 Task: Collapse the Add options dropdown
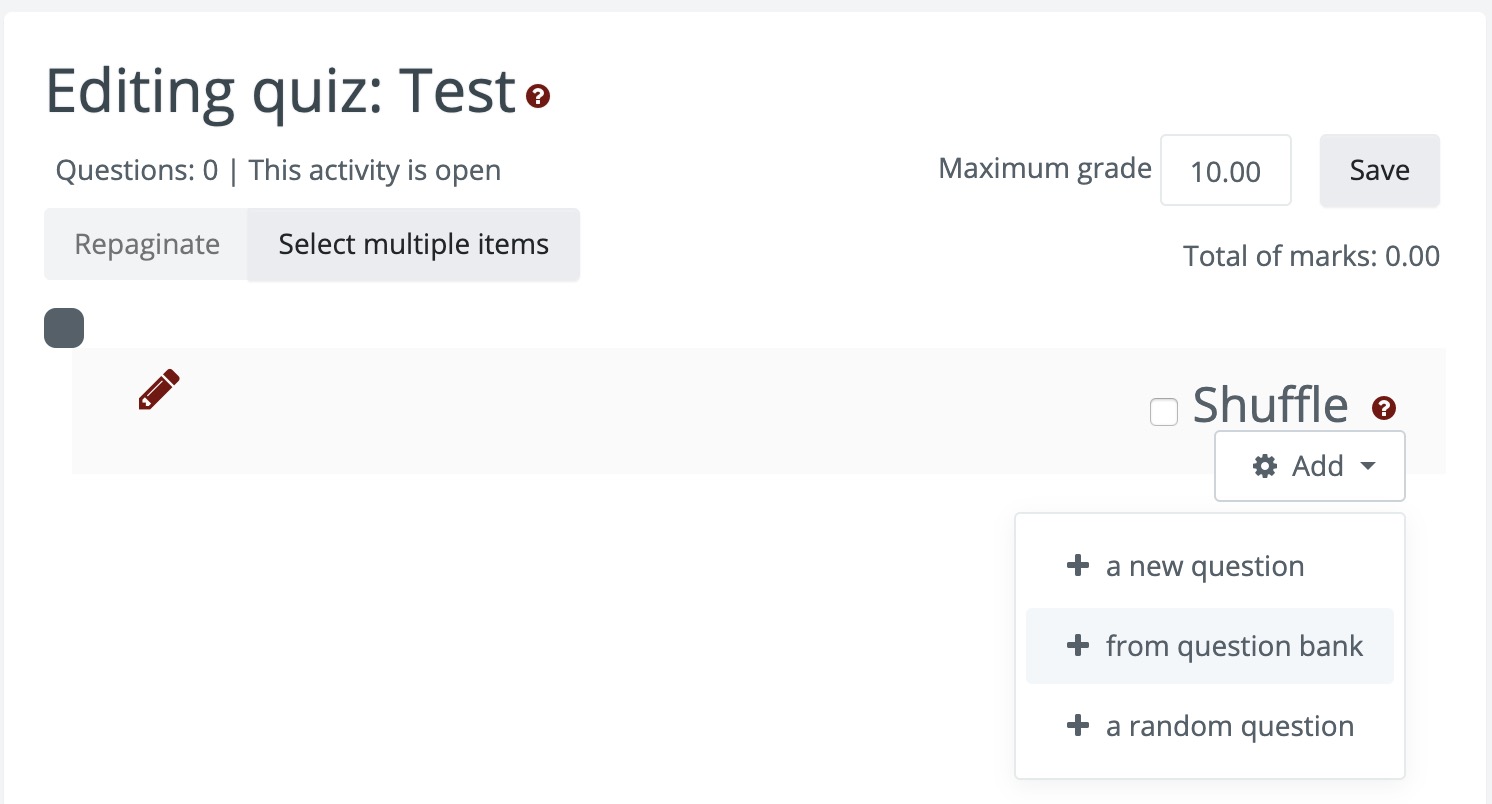(x=1310, y=466)
